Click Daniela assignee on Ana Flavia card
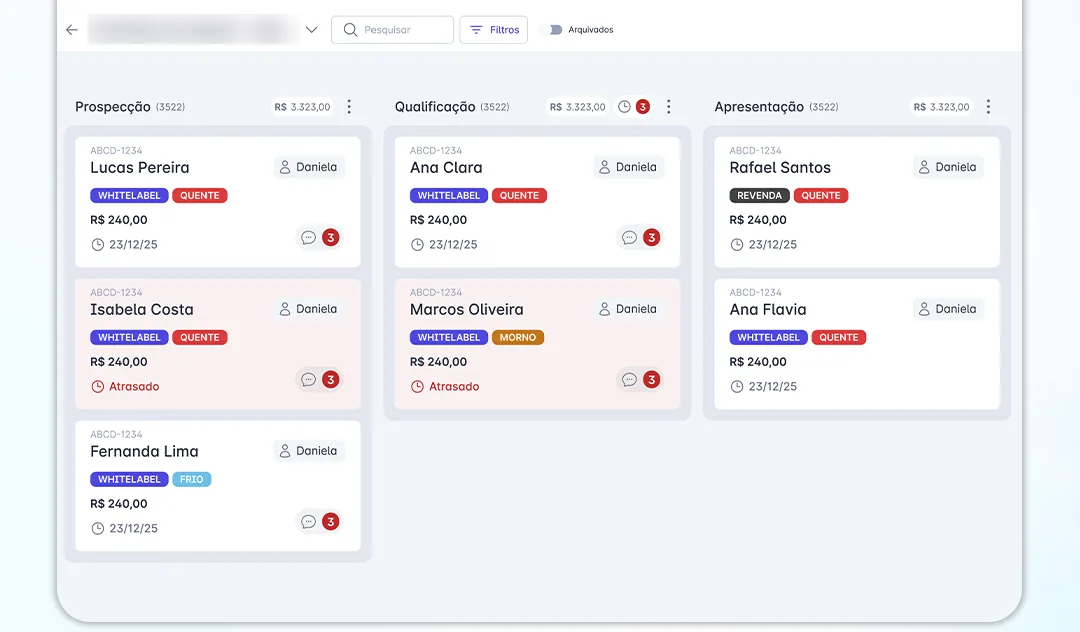The image size is (1080, 632). click(948, 309)
